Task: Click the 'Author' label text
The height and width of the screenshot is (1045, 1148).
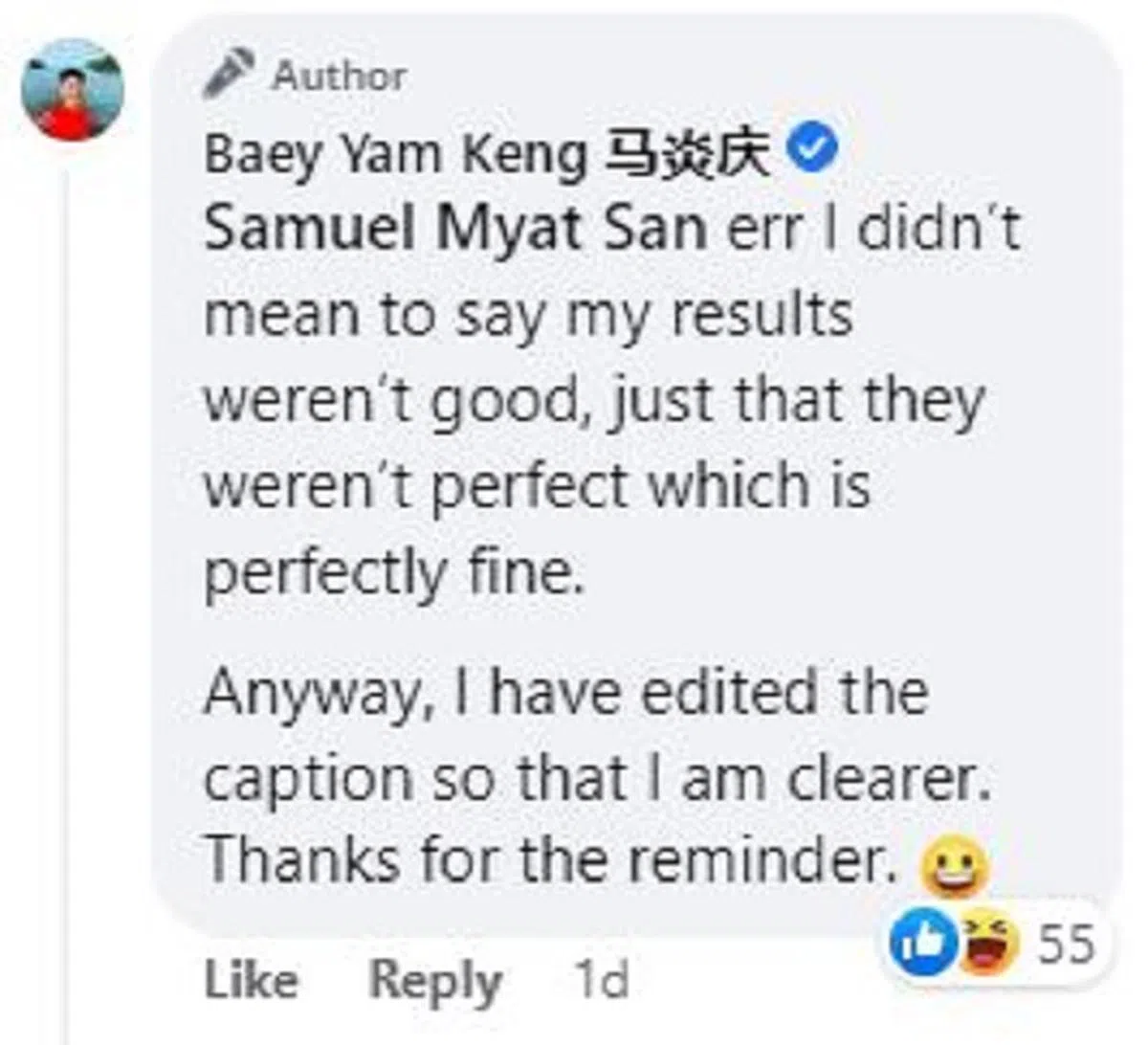Action: (x=340, y=76)
